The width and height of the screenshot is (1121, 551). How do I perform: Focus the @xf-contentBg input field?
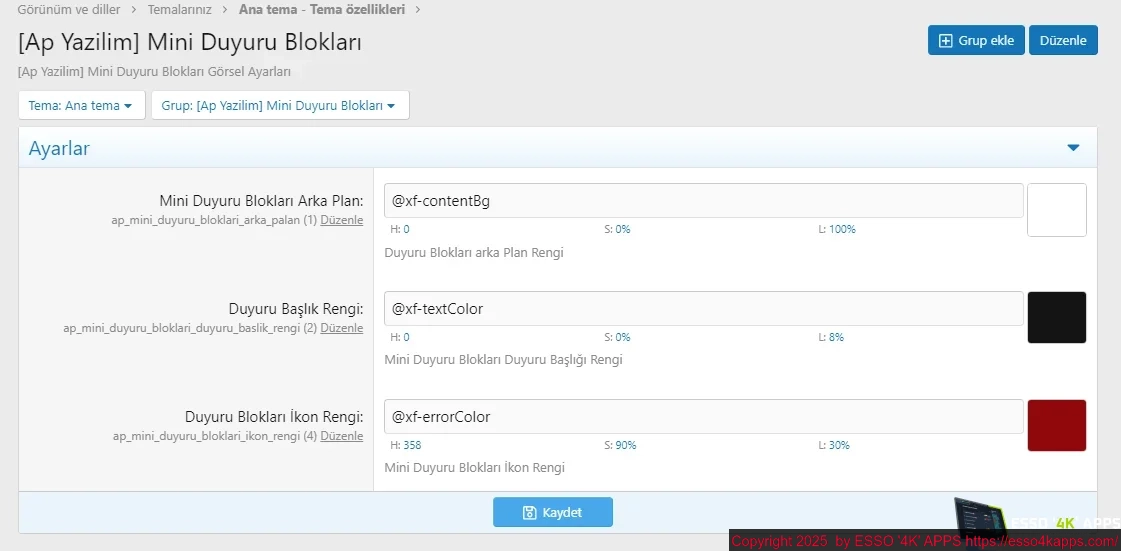click(703, 201)
